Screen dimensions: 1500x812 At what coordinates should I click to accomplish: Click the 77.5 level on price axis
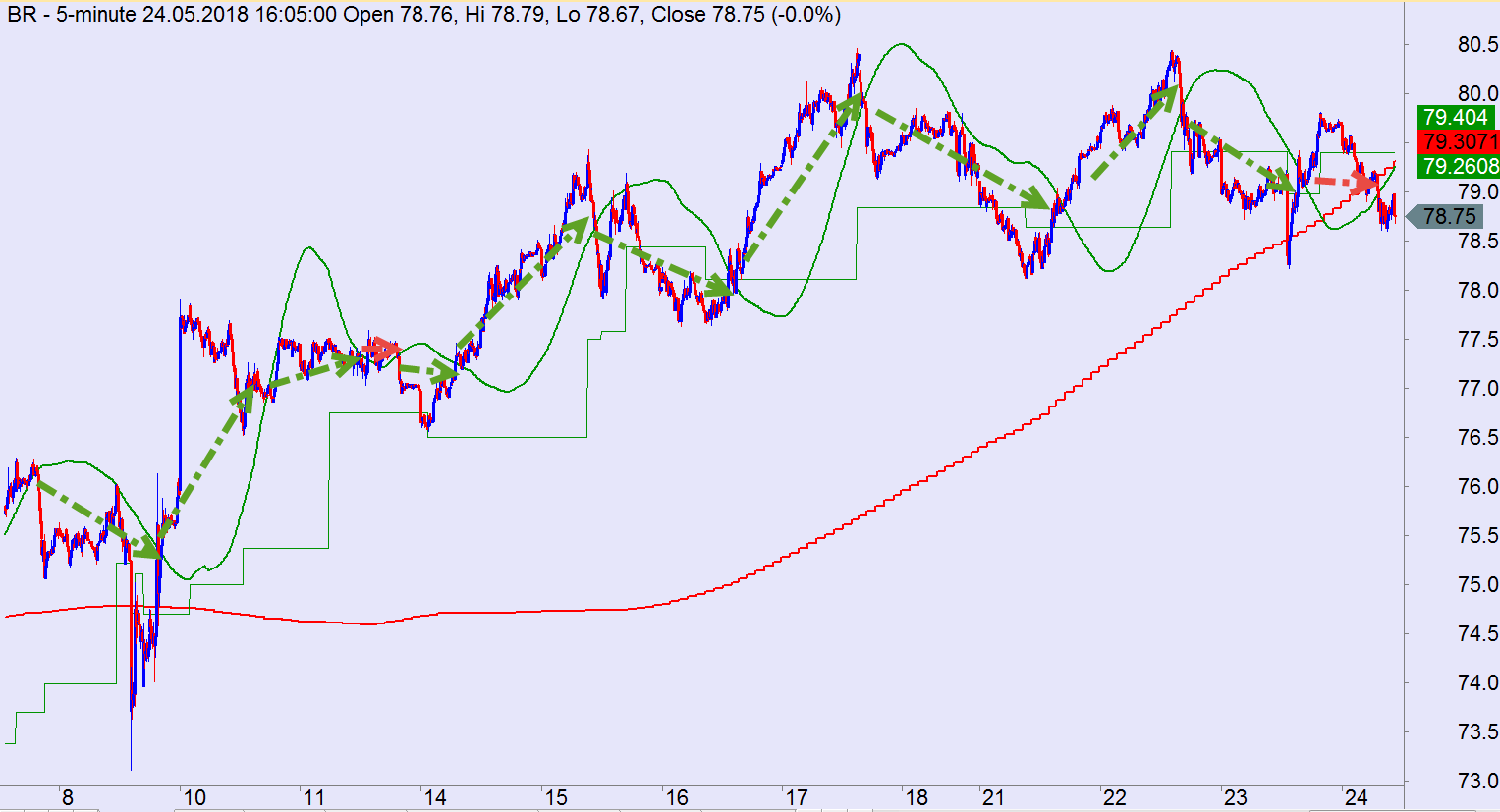[1477, 340]
